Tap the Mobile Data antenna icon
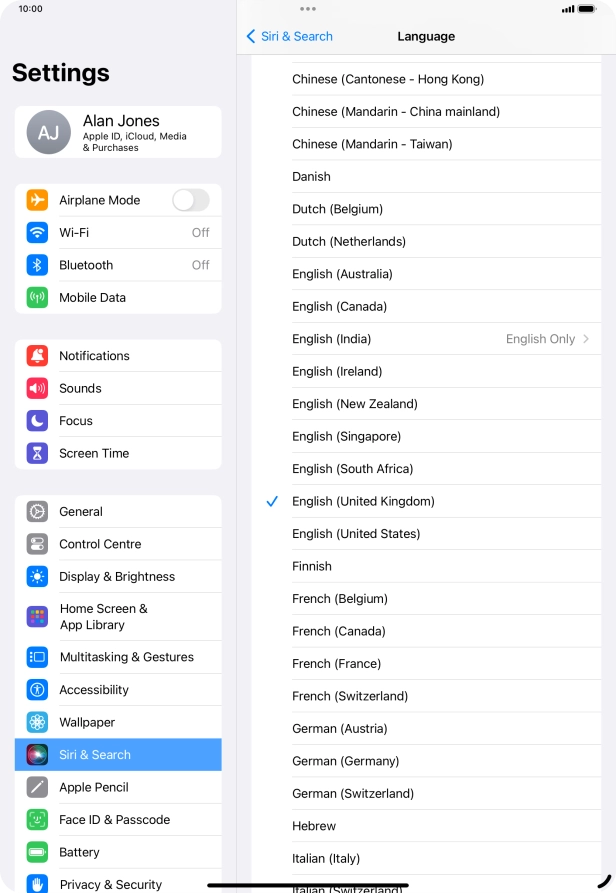Image resolution: width=616 pixels, height=893 pixels. pos(37,297)
